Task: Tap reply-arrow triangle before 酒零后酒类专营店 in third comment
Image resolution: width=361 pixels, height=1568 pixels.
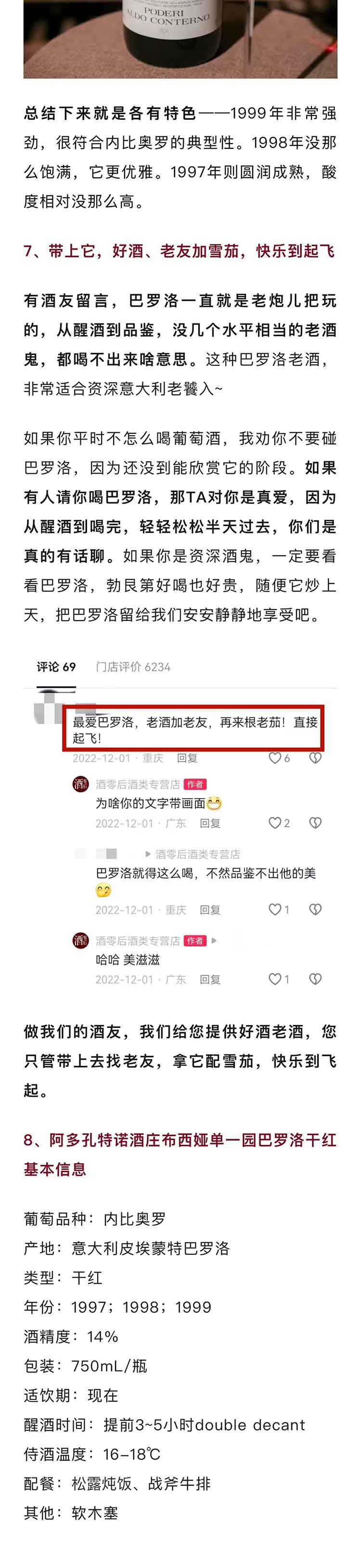Action: (148, 854)
